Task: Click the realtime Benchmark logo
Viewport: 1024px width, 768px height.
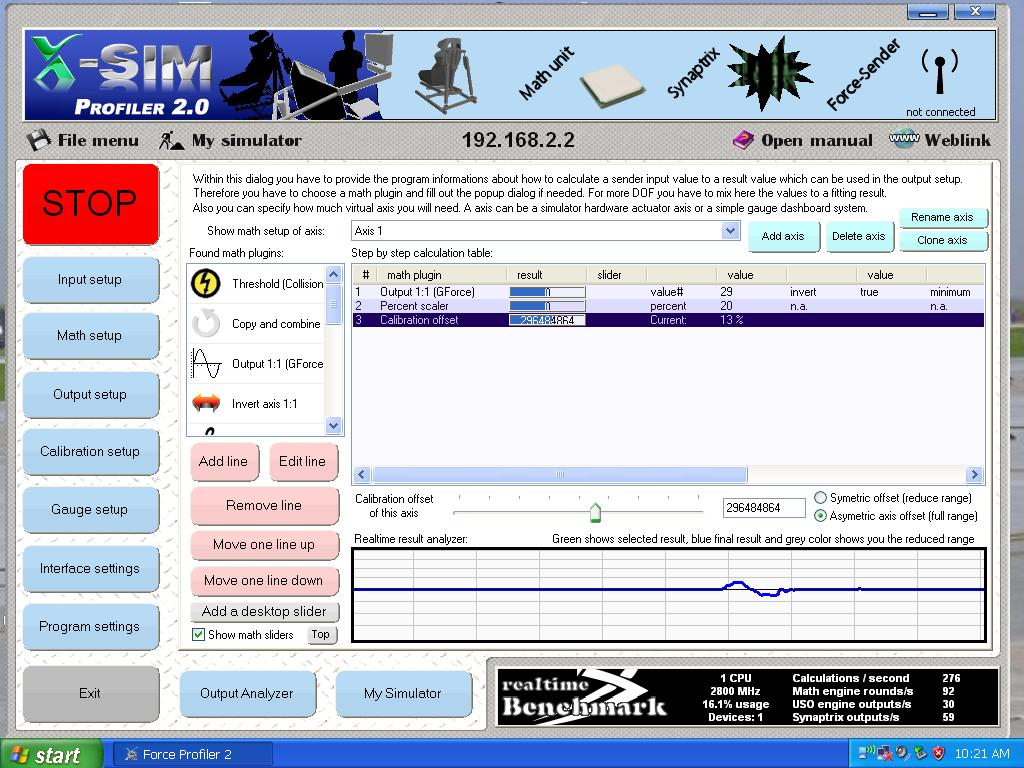Action: 583,697
